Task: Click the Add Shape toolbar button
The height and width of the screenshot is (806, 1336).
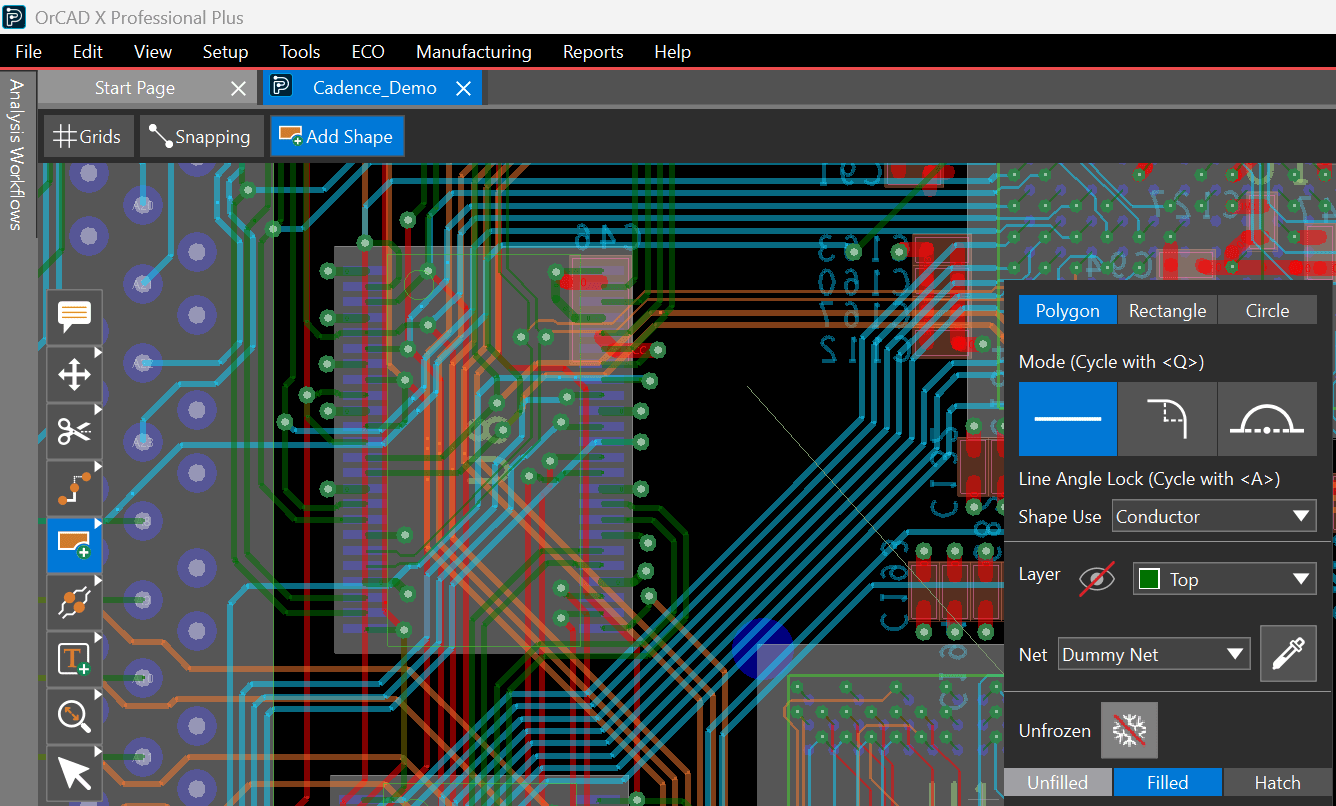Action: (337, 137)
